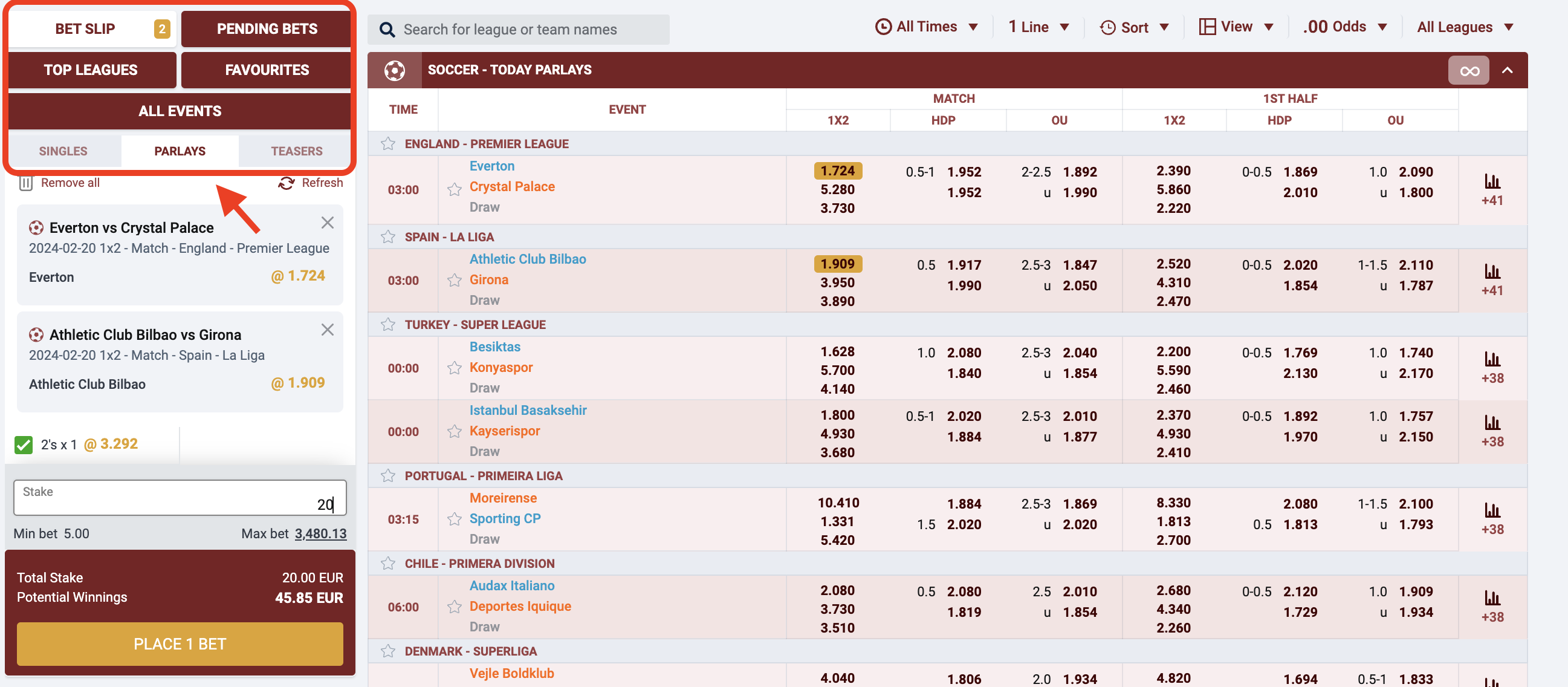Switch to Parlays bet type

[x=180, y=151]
